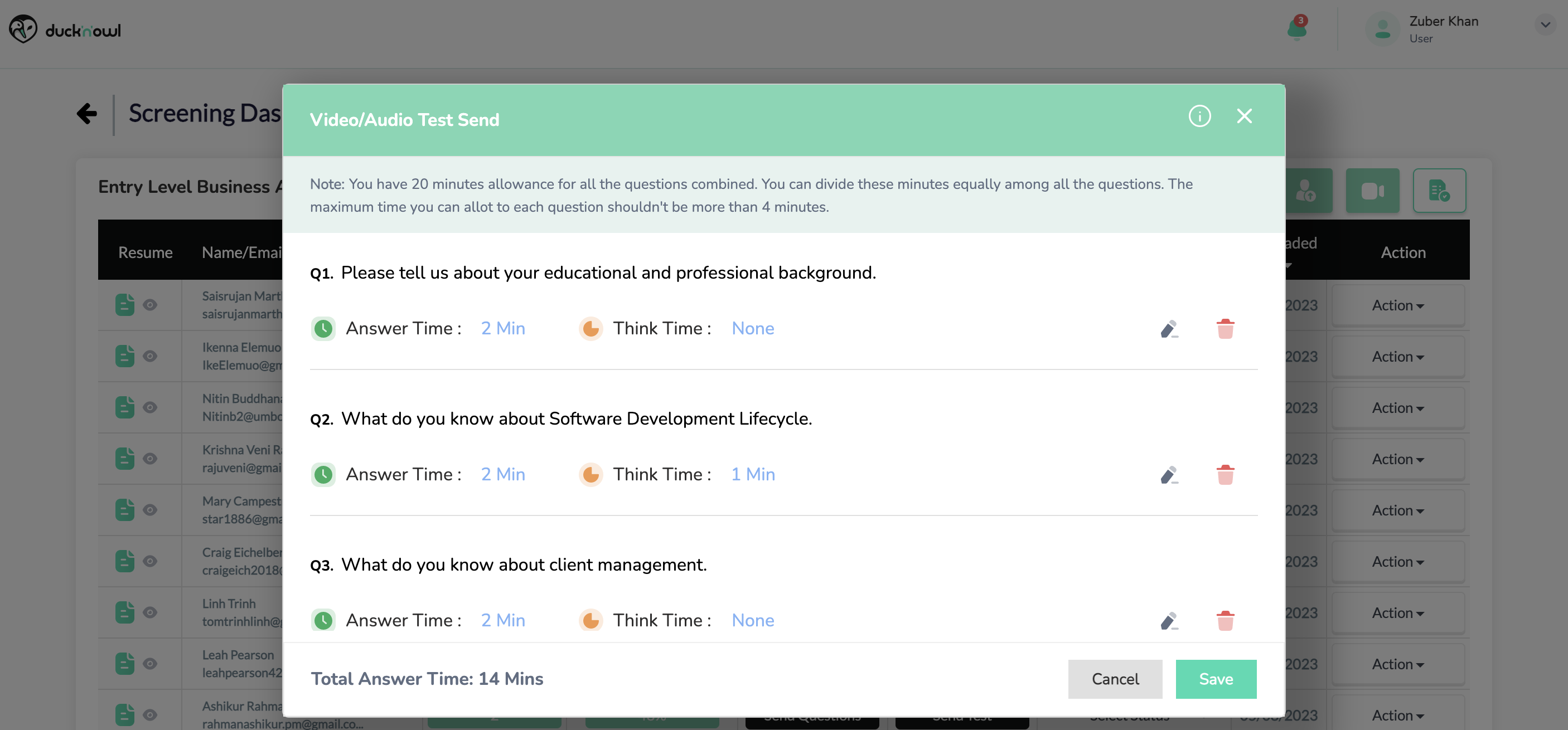Save the video/audio test questions

[x=1216, y=679]
